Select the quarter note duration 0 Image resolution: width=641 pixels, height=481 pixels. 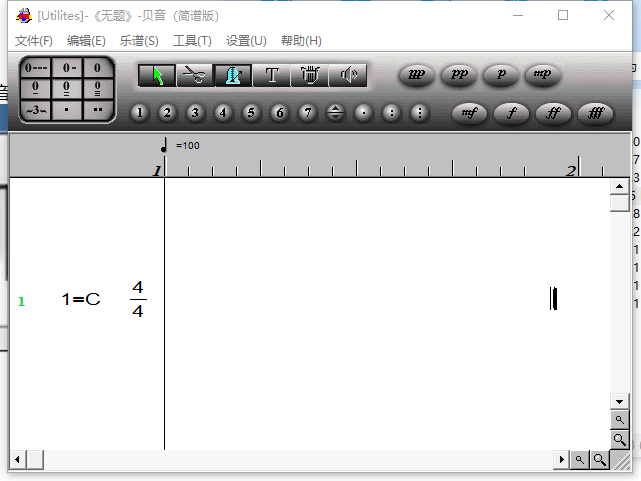coord(98,67)
